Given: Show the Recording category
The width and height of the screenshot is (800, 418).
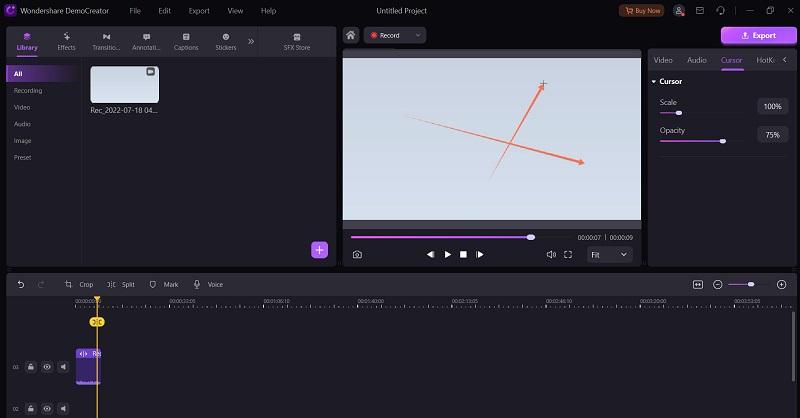Looking at the screenshot, I should 28,90.
